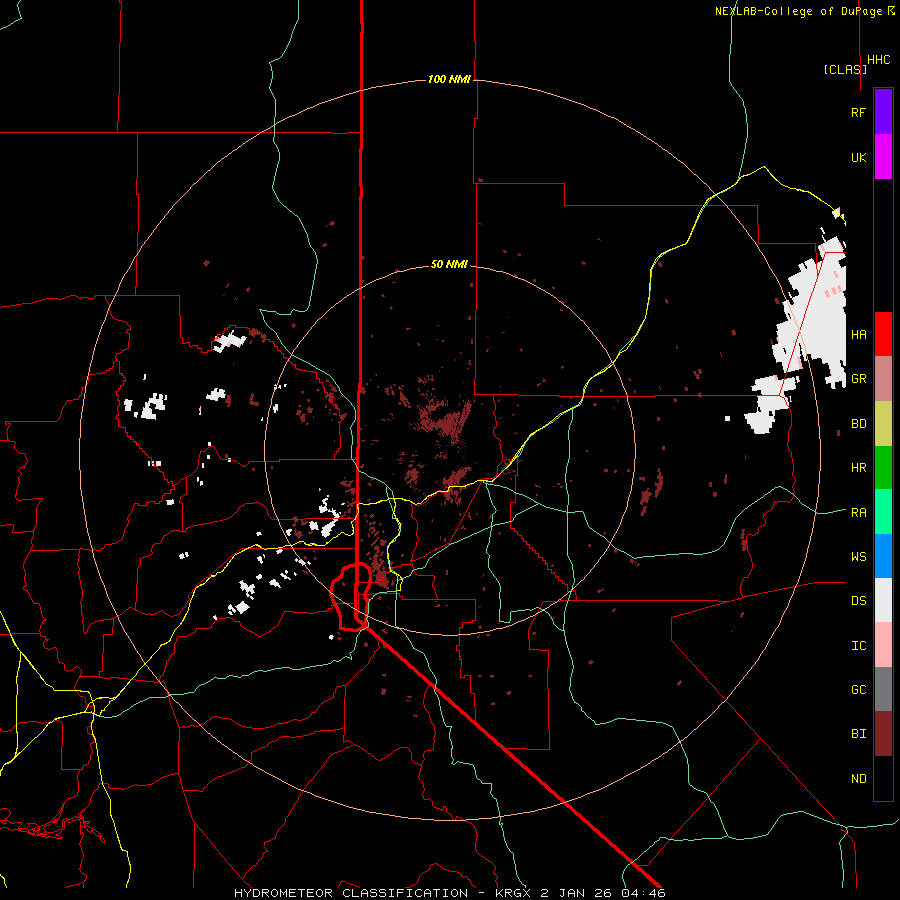Select the 'RA' legend label
Screen dimensions: 900x900
(858, 513)
